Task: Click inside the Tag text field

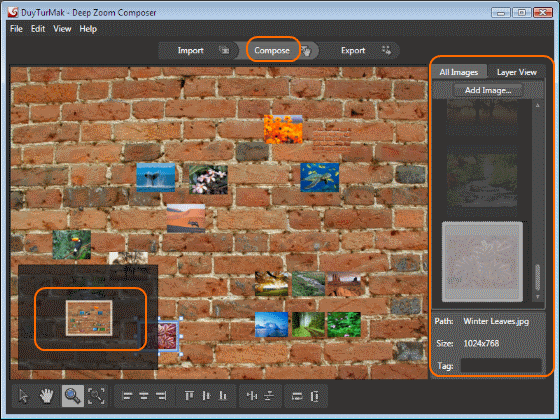Action: [501, 366]
